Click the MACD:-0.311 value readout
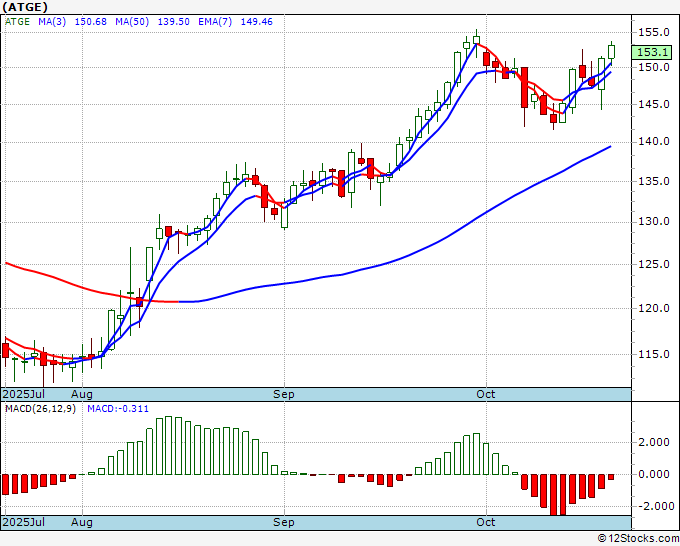 pos(118,409)
